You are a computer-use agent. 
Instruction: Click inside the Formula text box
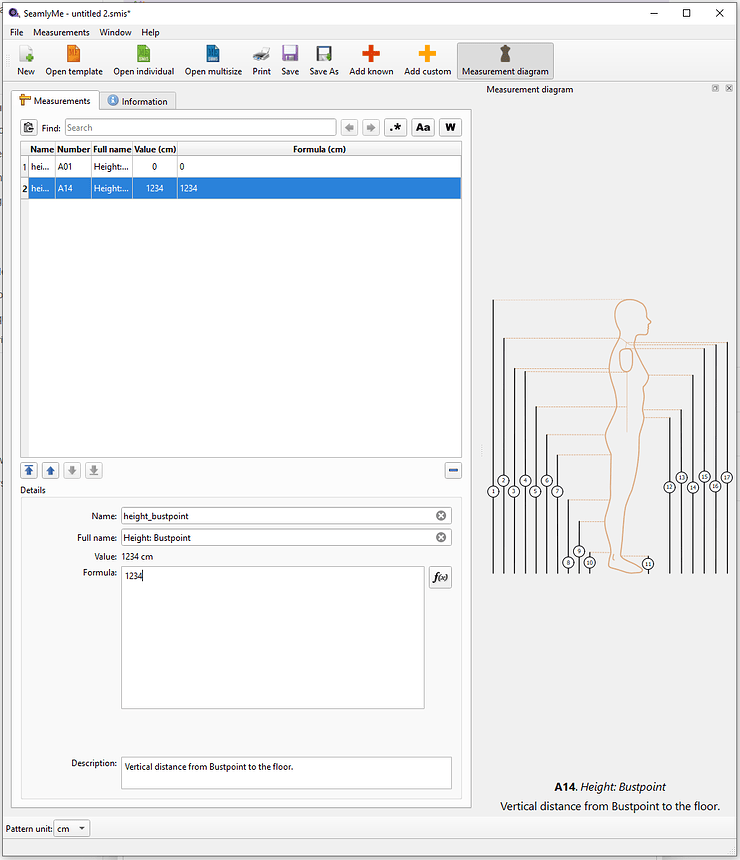[x=273, y=637]
